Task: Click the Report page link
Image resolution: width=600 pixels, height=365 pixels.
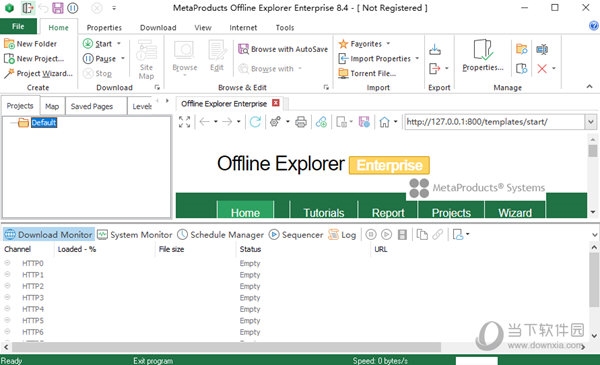Action: tap(388, 212)
